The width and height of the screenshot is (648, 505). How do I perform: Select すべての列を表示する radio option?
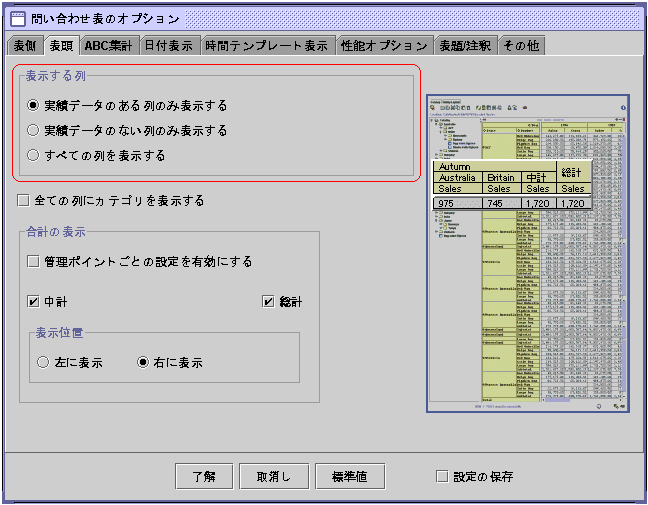click(34, 155)
